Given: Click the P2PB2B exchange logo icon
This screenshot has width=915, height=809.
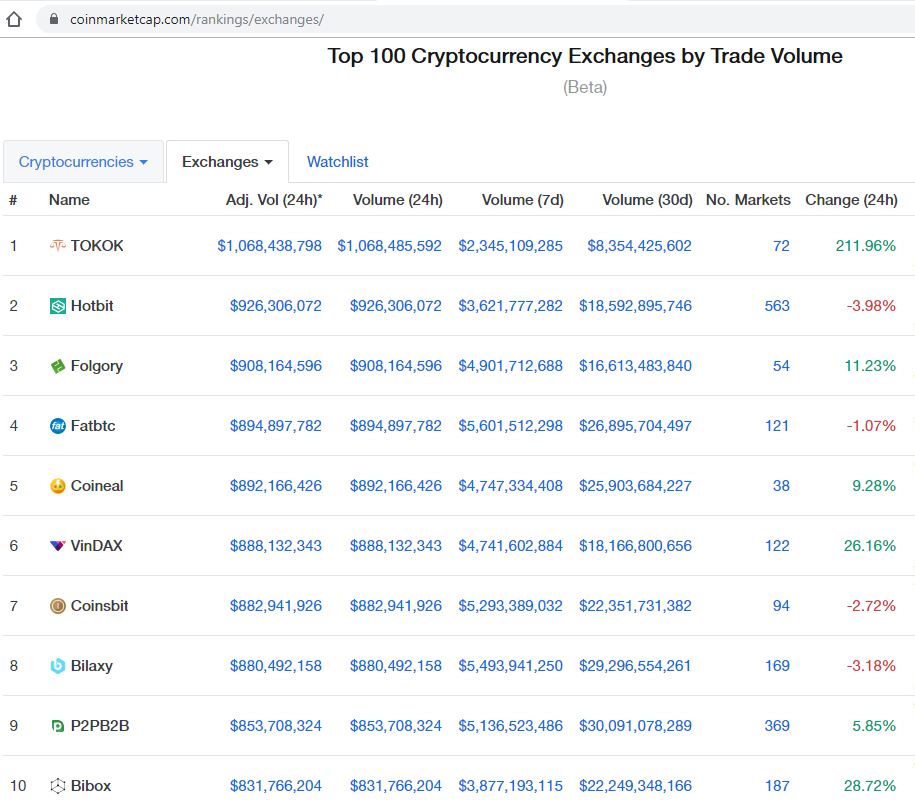Looking at the screenshot, I should click(x=57, y=726).
